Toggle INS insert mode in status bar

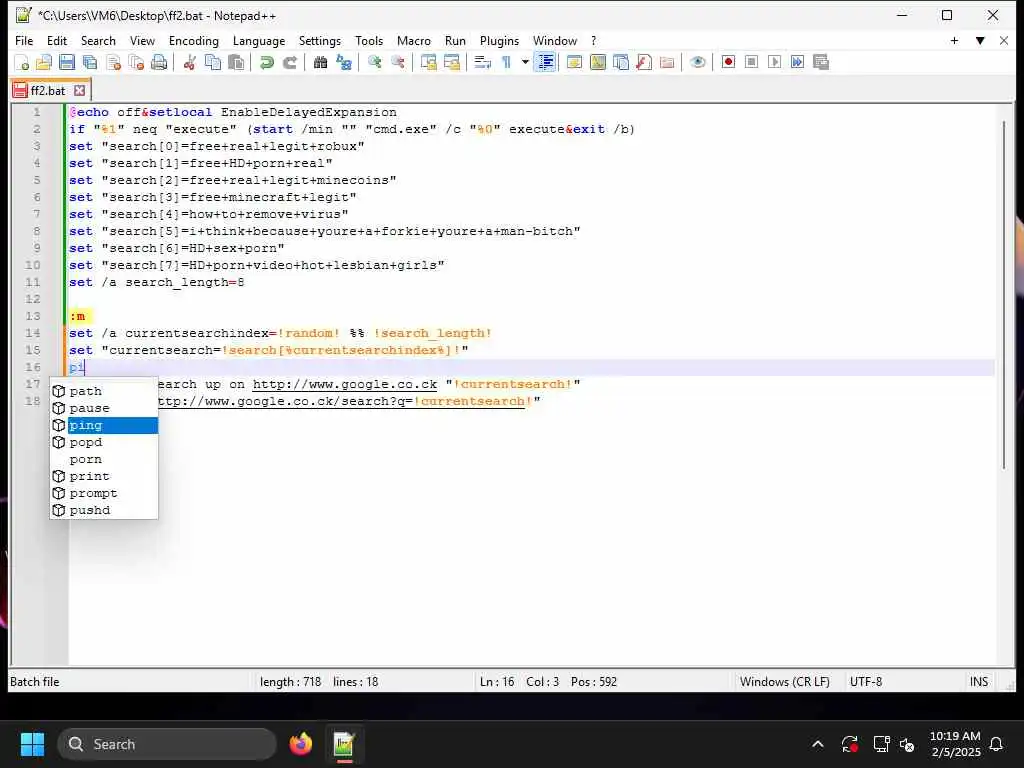click(978, 682)
